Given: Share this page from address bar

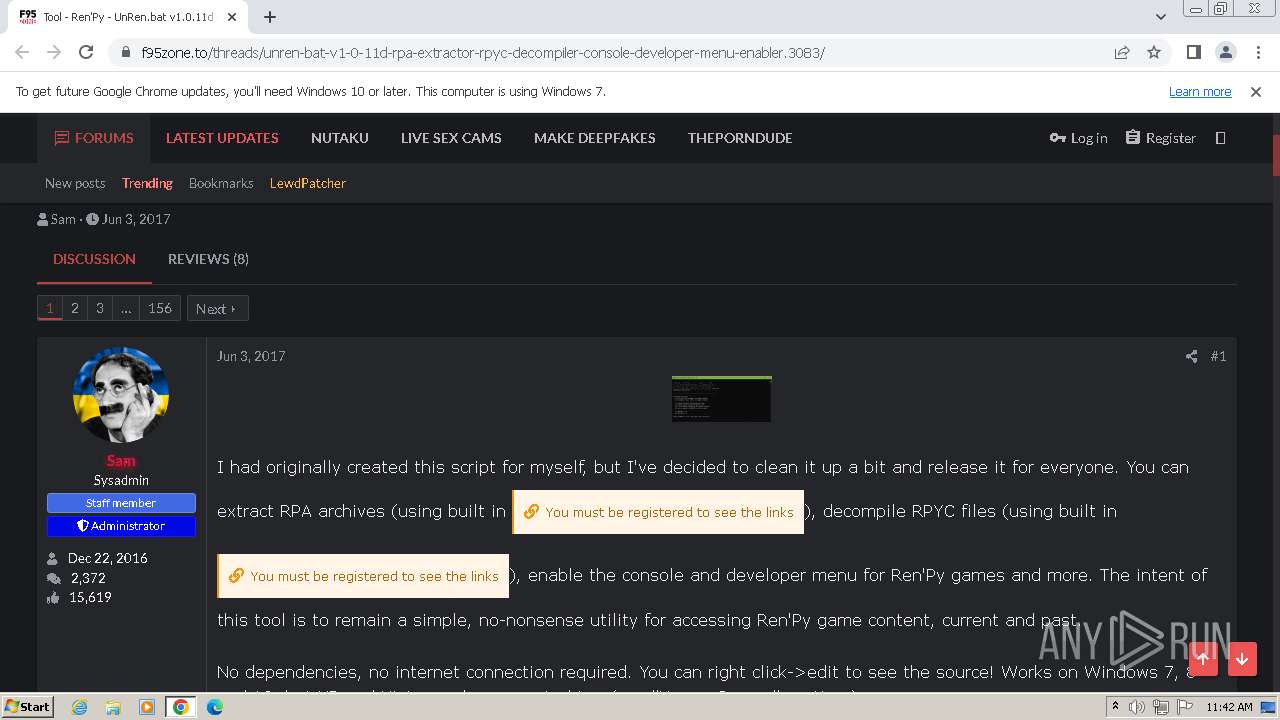Looking at the screenshot, I should (1122, 52).
